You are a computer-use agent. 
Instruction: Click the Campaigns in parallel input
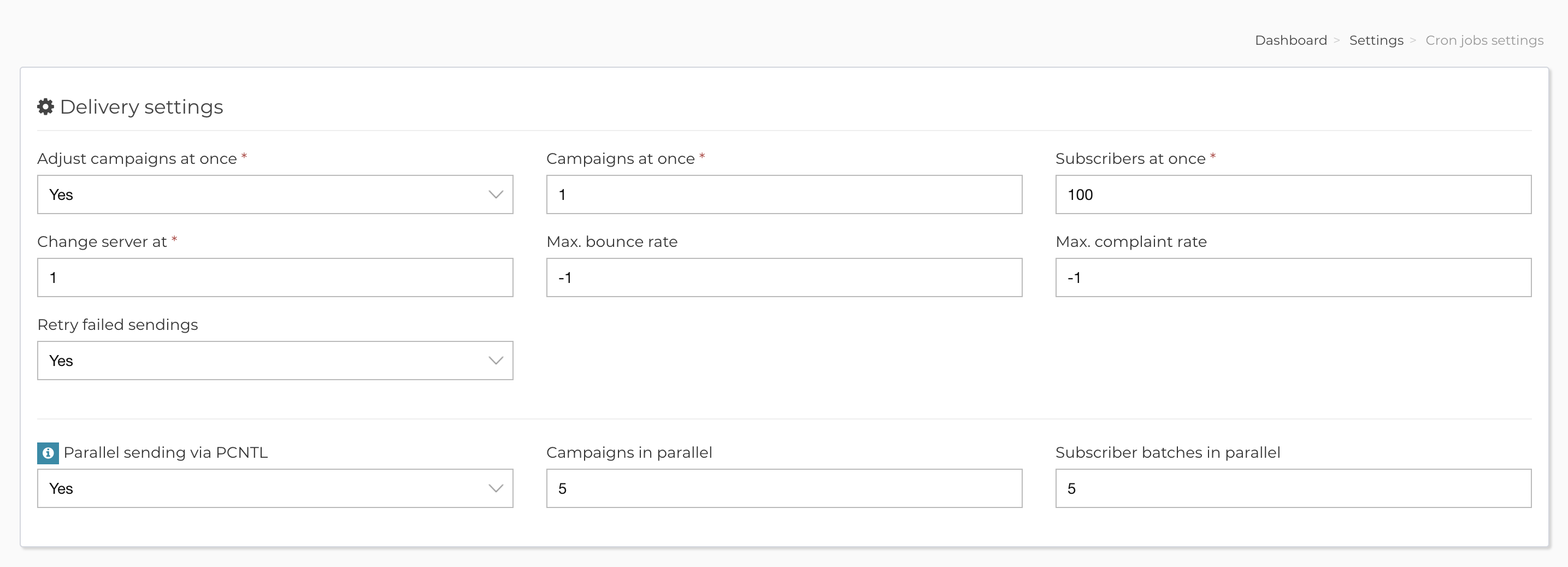point(785,488)
